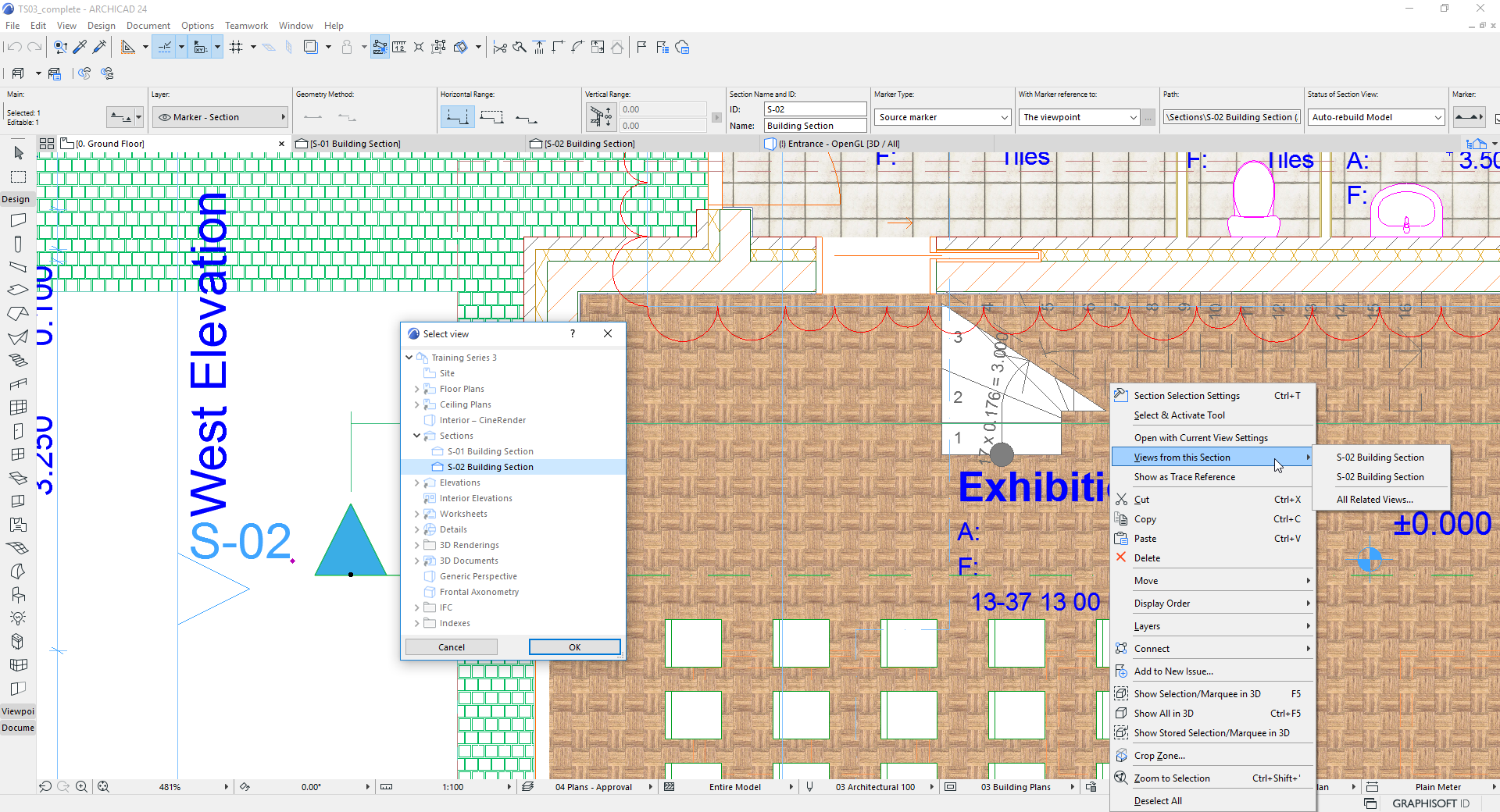Open the Marker Type dropdown
The image size is (1500, 812).
pos(943,117)
